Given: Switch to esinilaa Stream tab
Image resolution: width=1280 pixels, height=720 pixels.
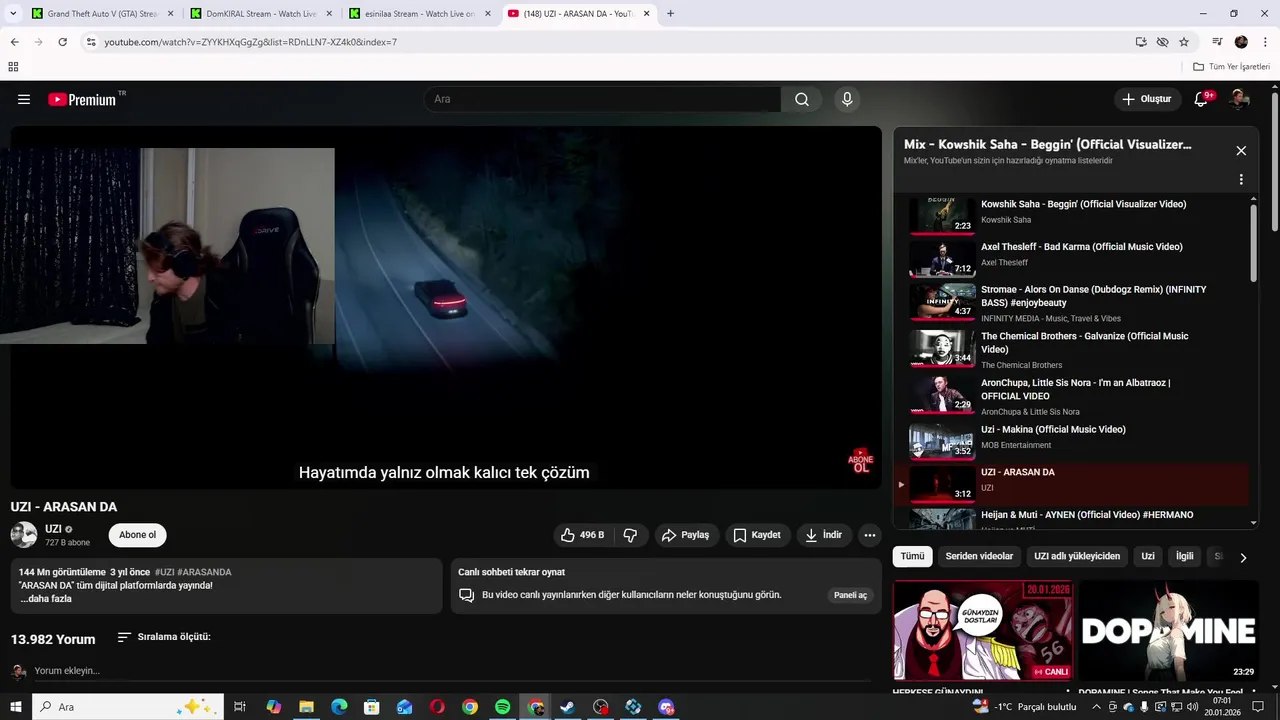Looking at the screenshot, I should pyautogui.click(x=420, y=14).
